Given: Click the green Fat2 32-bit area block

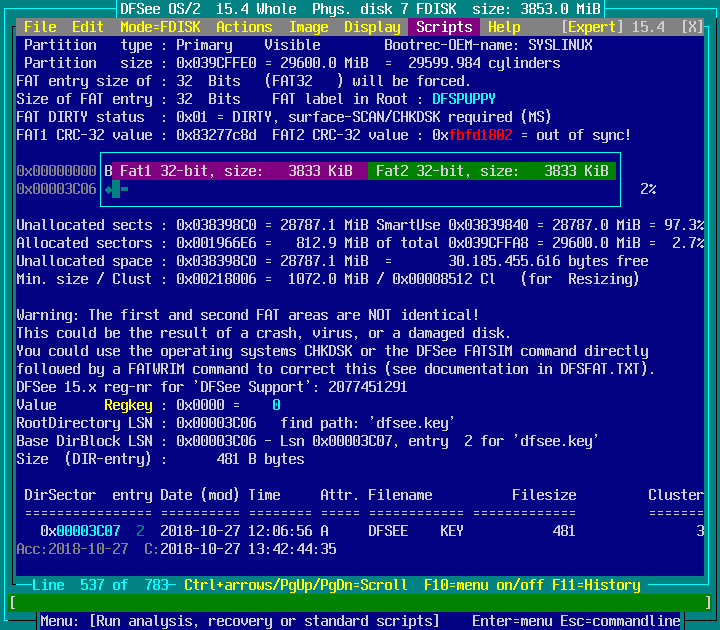Looking at the screenshot, I should (x=492, y=171).
